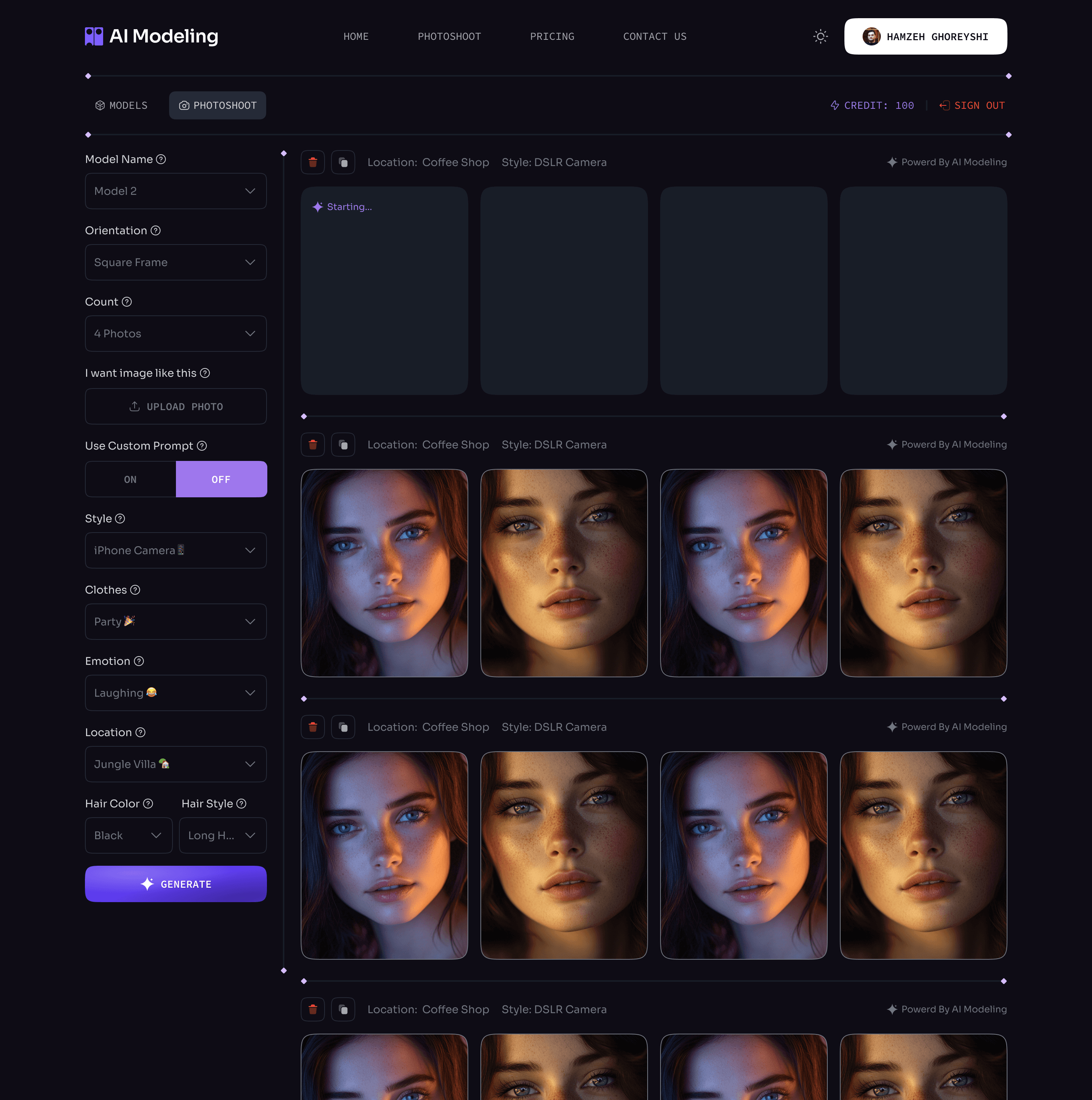Click the Location help icon
The width and height of the screenshot is (1092, 1100).
click(x=141, y=732)
